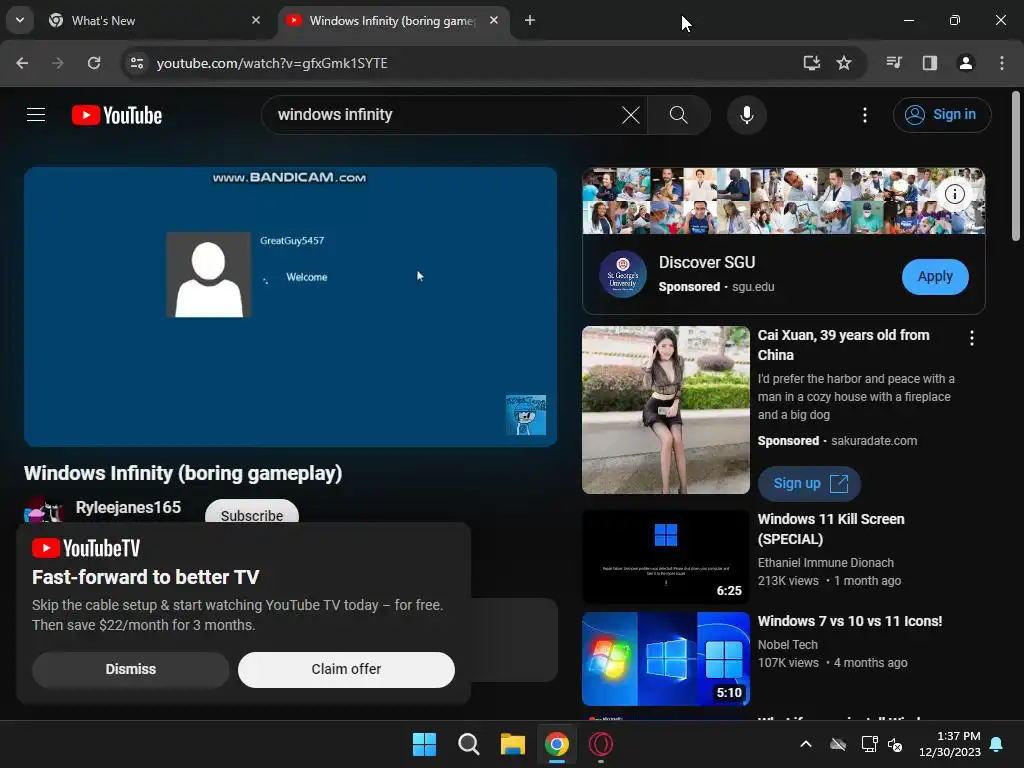Click the muted volume tray icon
This screenshot has height=768, width=1024.
pos(895,744)
